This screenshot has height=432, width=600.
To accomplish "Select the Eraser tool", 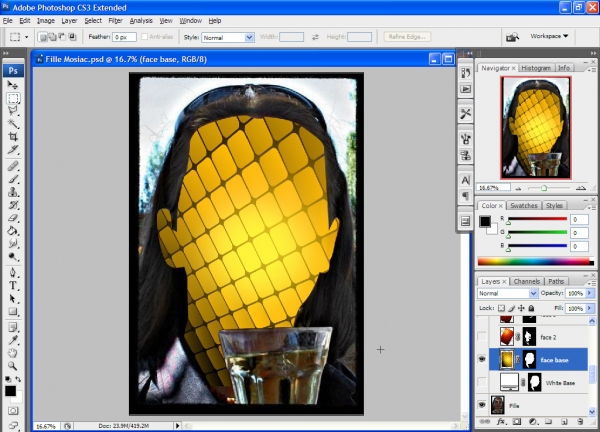I will coord(13,218).
